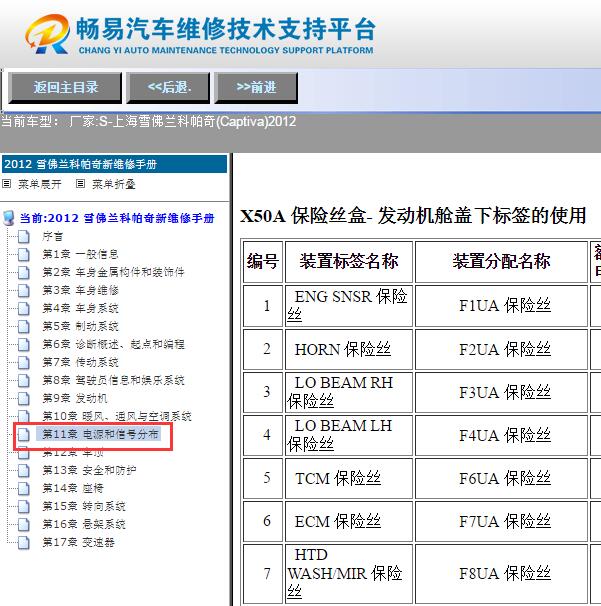Viewport: 601px width, 606px height.
Task: Click the page icon beside 第13章 安全和防护
Action: [x=24, y=470]
